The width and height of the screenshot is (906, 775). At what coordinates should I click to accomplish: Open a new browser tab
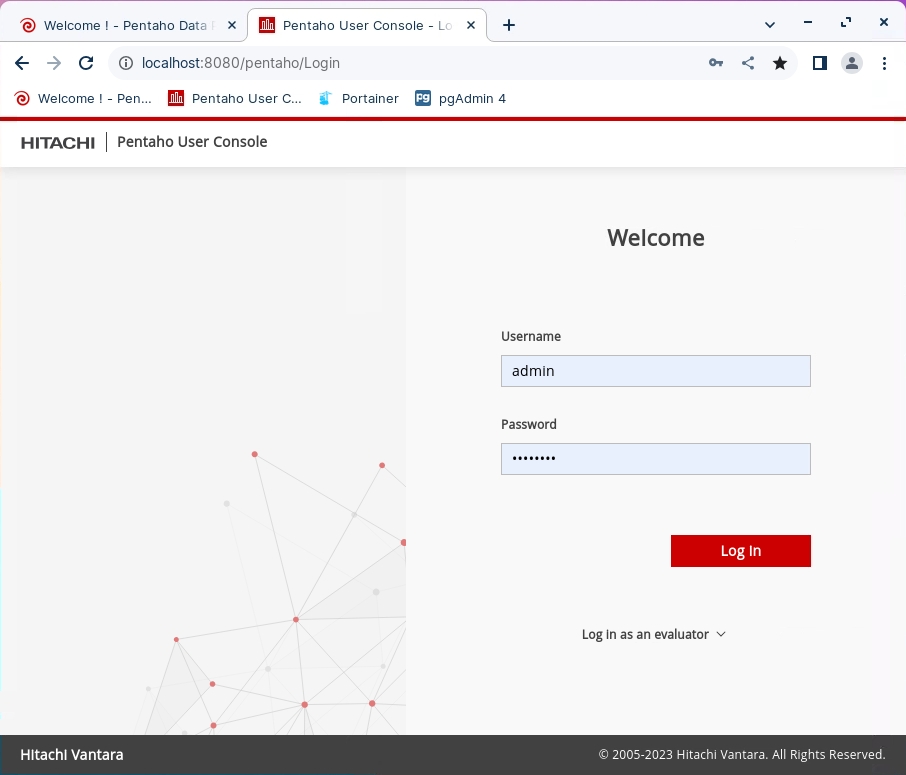[x=508, y=25]
